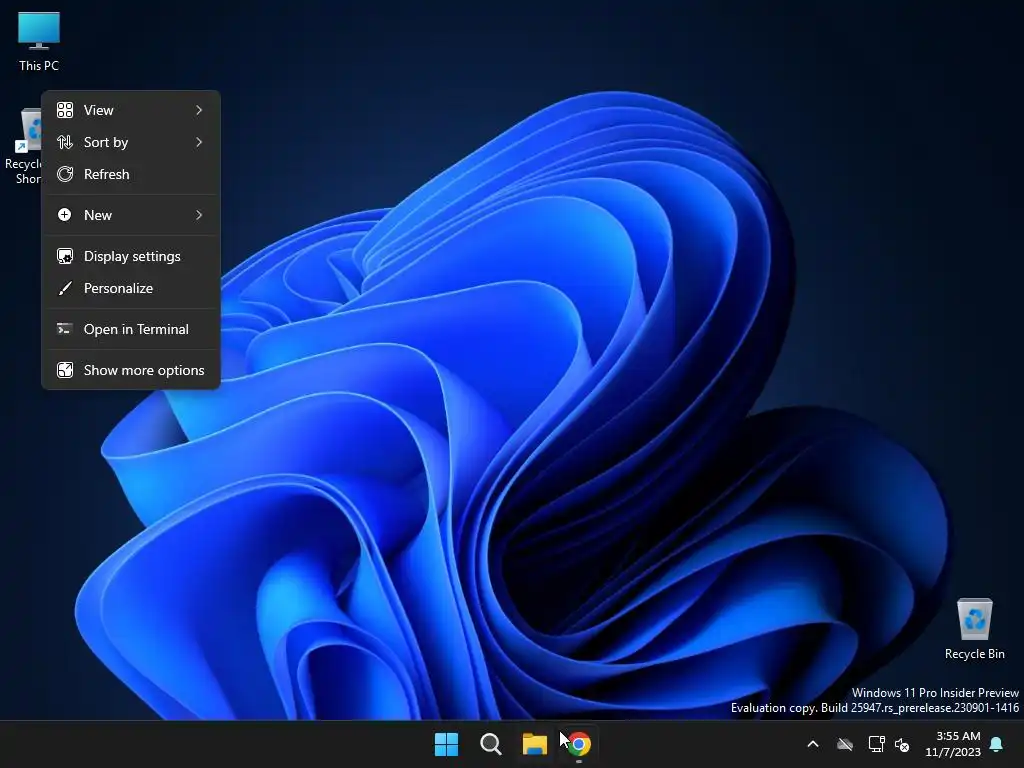Expand the View submenu arrow
Image resolution: width=1024 pixels, height=768 pixels.
pyautogui.click(x=199, y=110)
